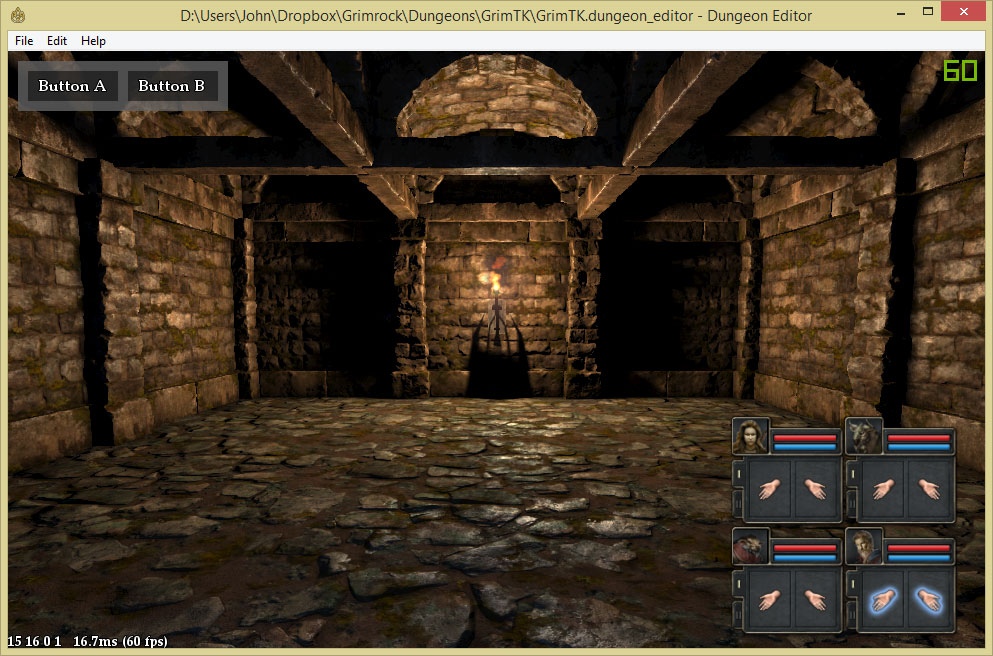Screen dimensions: 993x656
Task: Open the ratling champion's portrait
Action: (x=750, y=546)
